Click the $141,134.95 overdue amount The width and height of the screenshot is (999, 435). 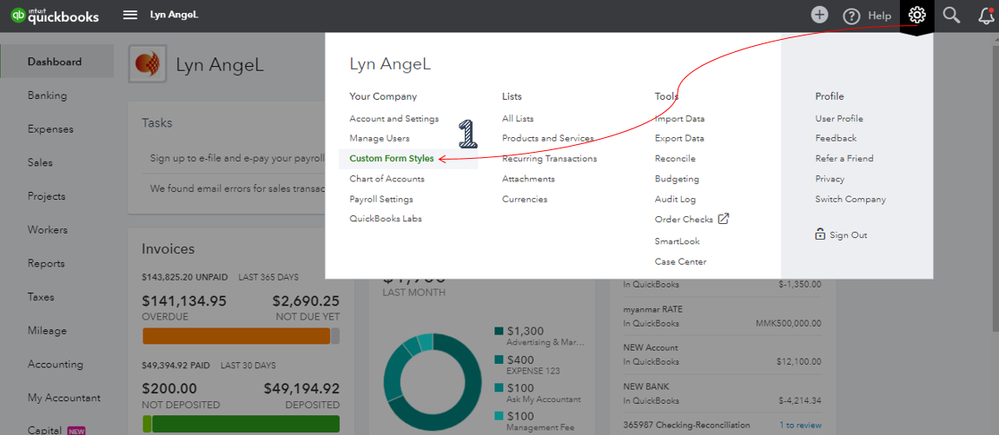(x=184, y=301)
